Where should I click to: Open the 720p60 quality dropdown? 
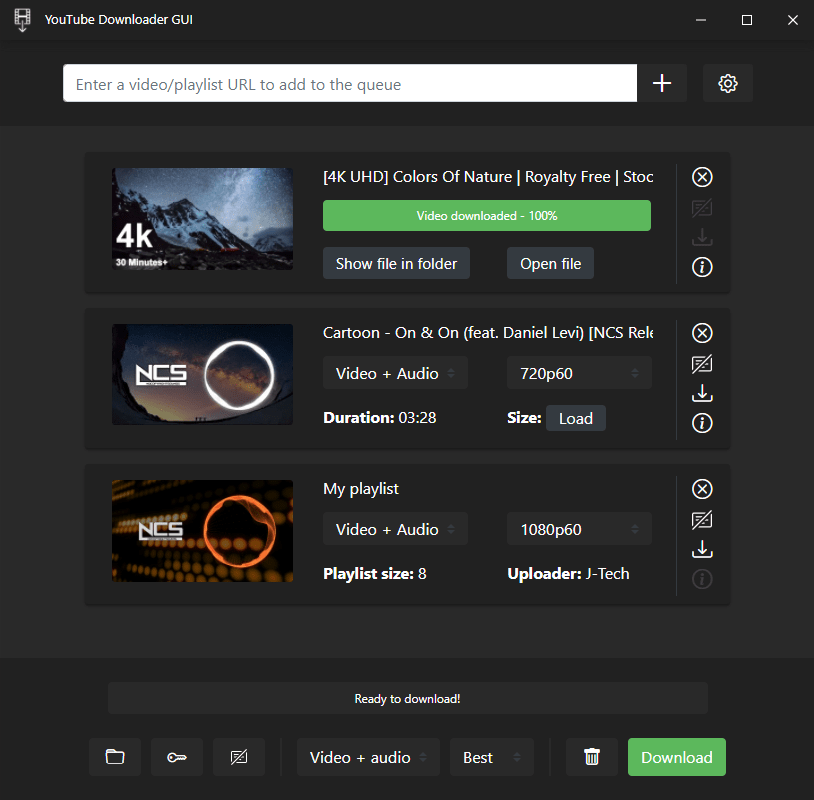[x=579, y=373]
